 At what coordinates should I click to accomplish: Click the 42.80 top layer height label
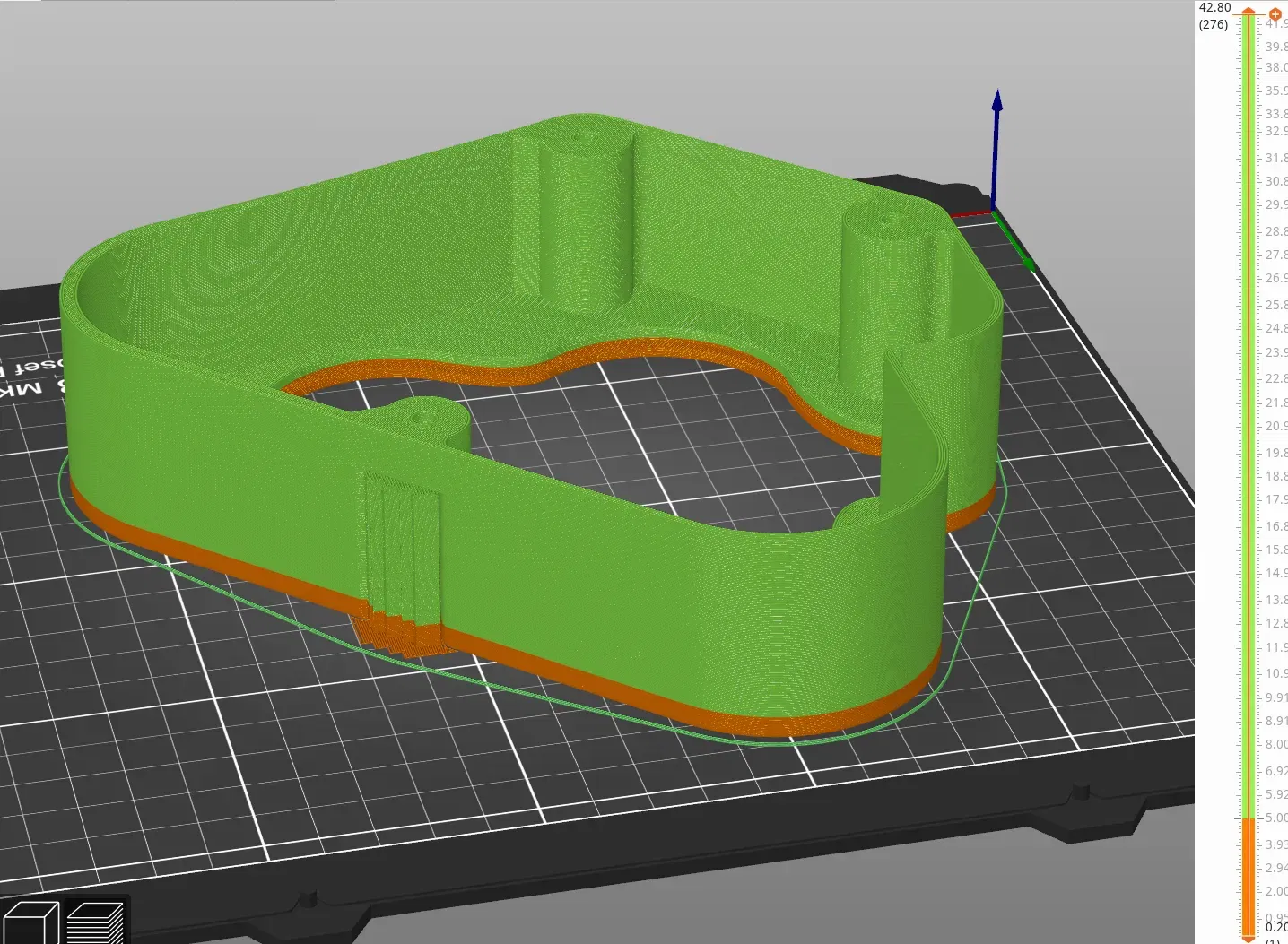click(1214, 7)
